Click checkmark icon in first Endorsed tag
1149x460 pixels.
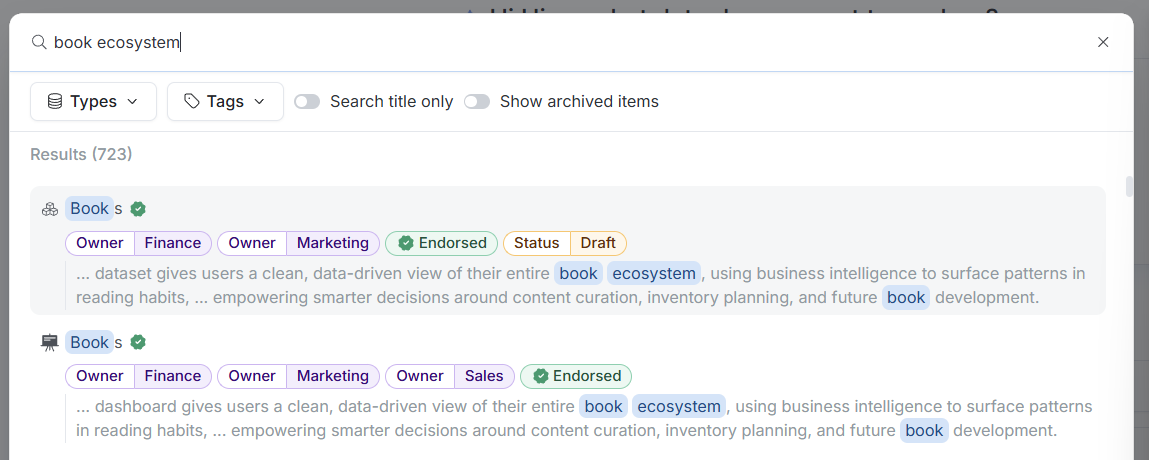(x=406, y=243)
